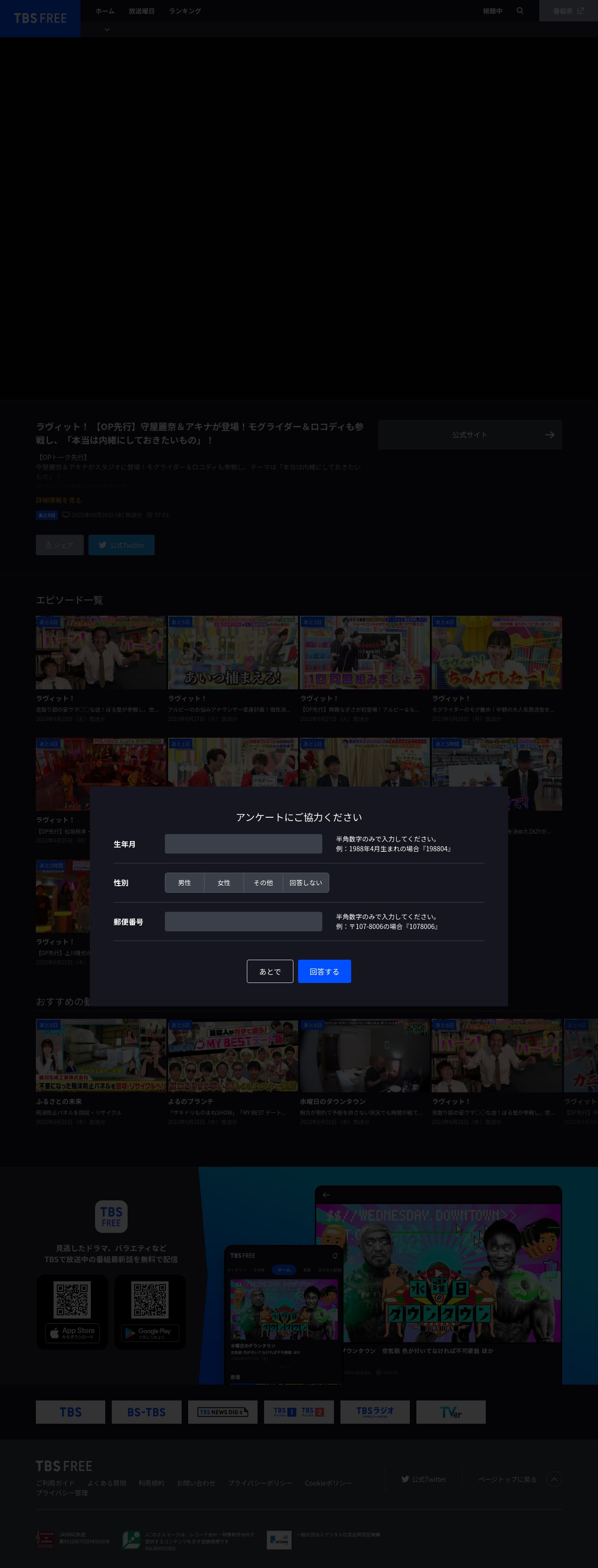Open the ホーム menu item

click(x=105, y=11)
